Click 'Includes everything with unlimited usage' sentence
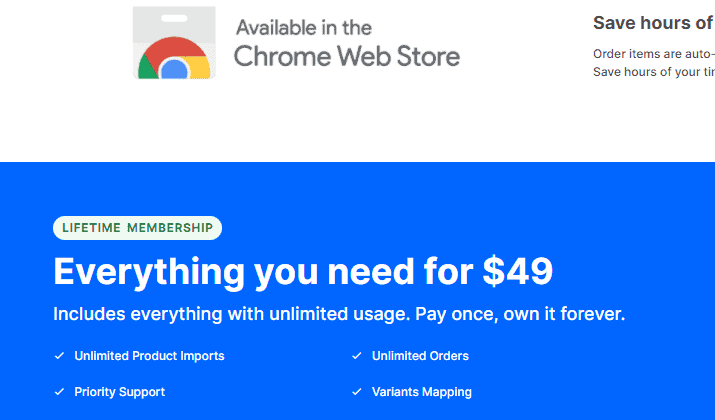Screen dimensions: 715x420 coord(232,314)
